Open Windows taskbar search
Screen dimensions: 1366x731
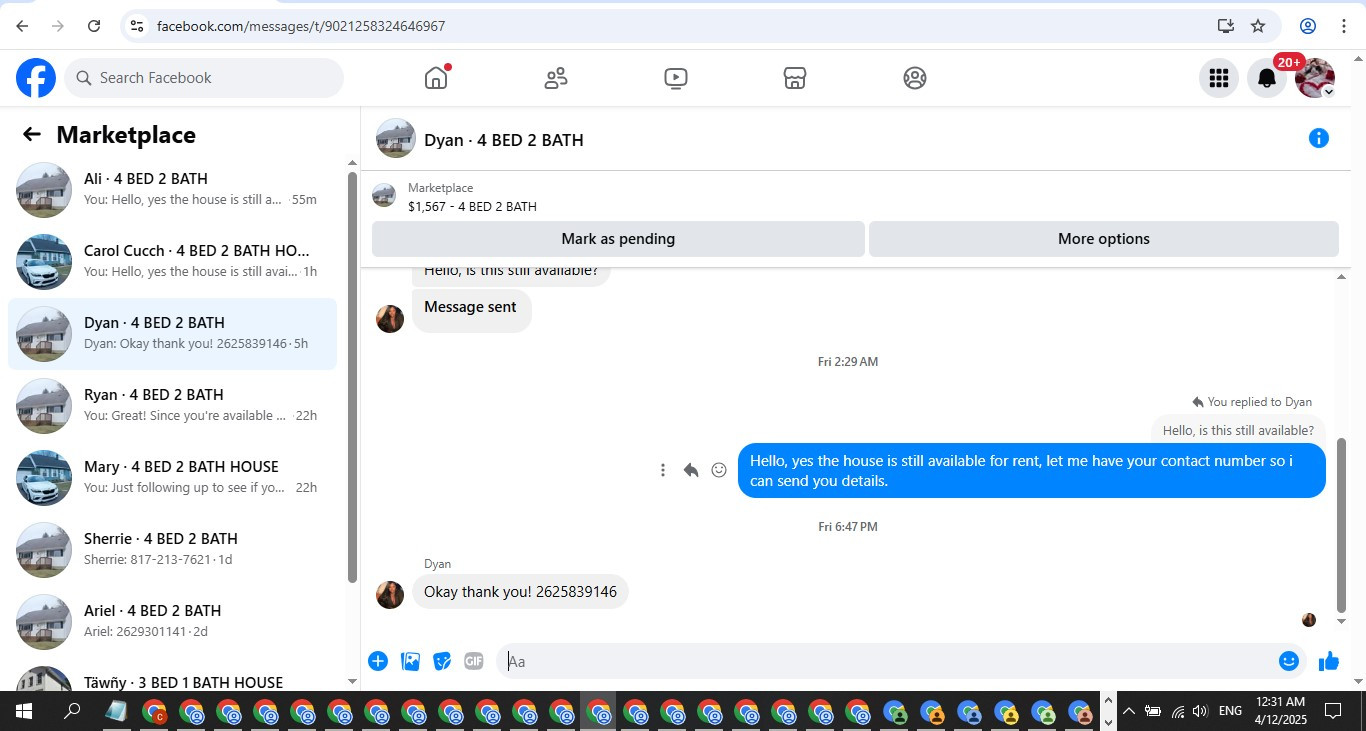tap(72, 712)
